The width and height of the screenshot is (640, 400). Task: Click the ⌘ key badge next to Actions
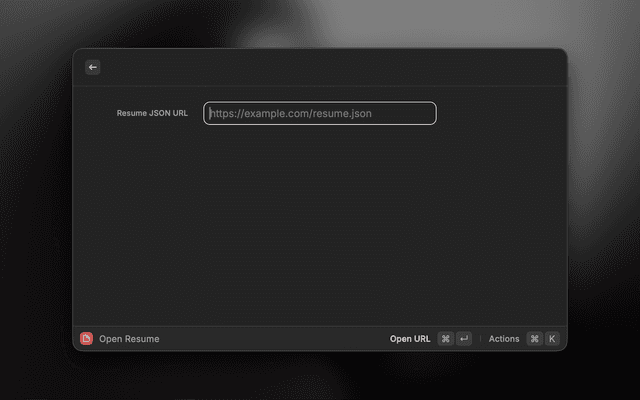534,339
